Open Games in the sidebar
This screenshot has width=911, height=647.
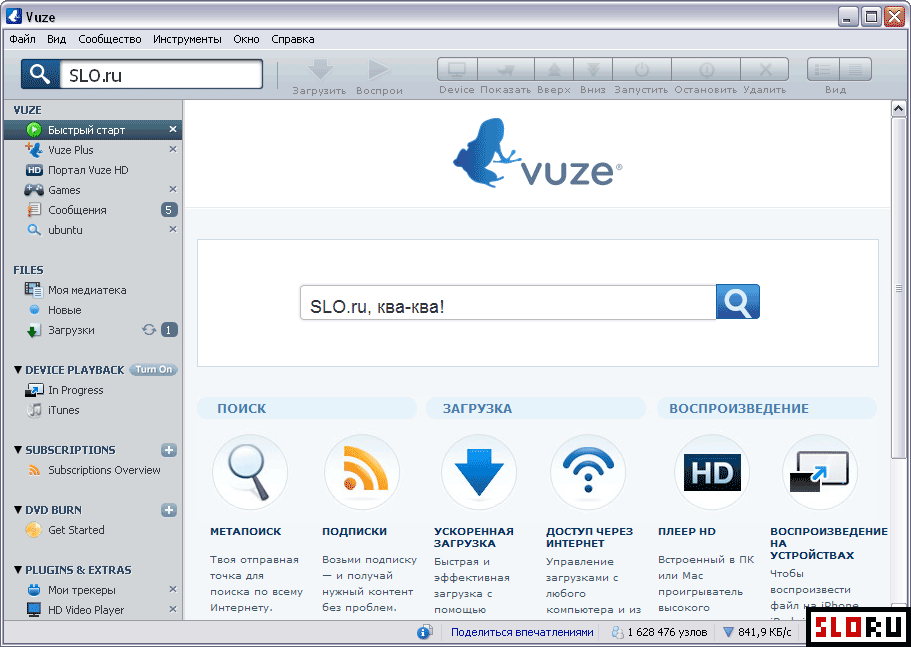(93, 190)
